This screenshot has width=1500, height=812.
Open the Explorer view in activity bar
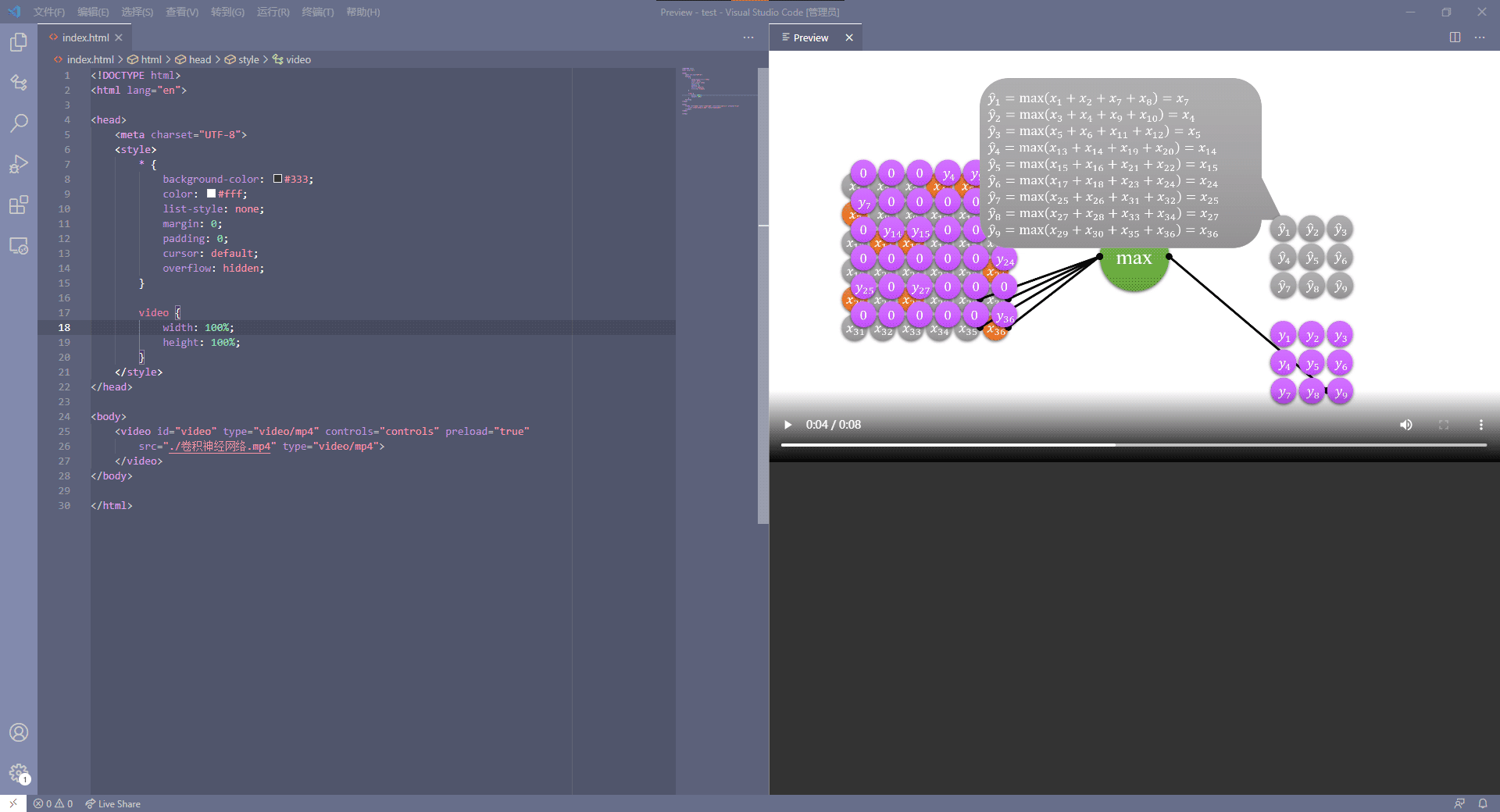click(19, 42)
